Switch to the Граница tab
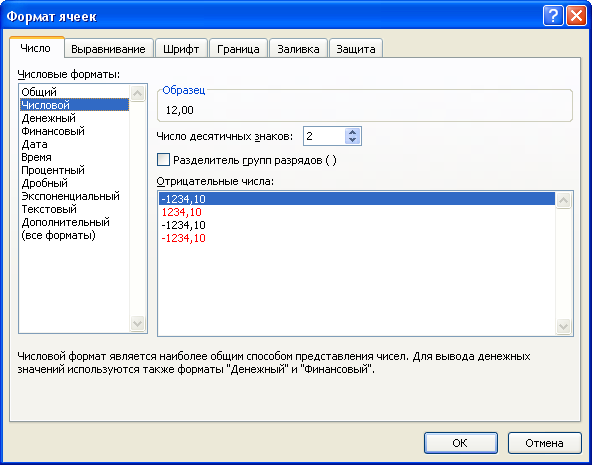Screen dimensions: 592x465 238,49
